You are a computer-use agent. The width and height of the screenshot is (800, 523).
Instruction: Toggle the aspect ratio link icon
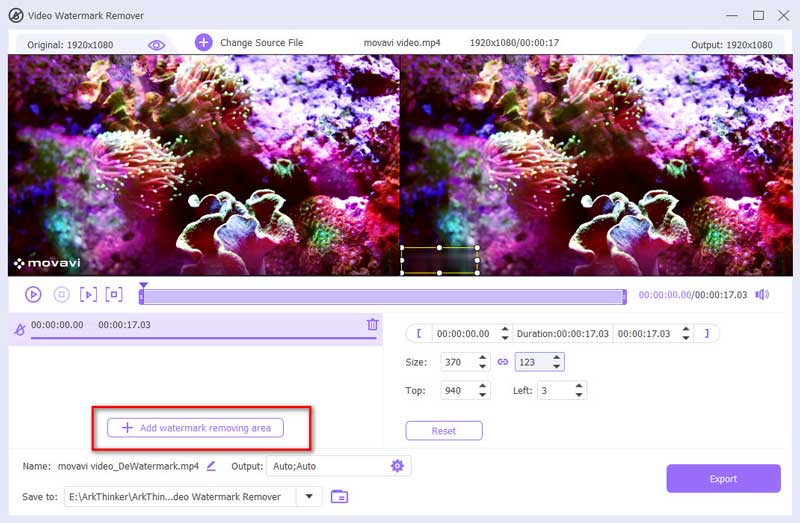click(503, 362)
